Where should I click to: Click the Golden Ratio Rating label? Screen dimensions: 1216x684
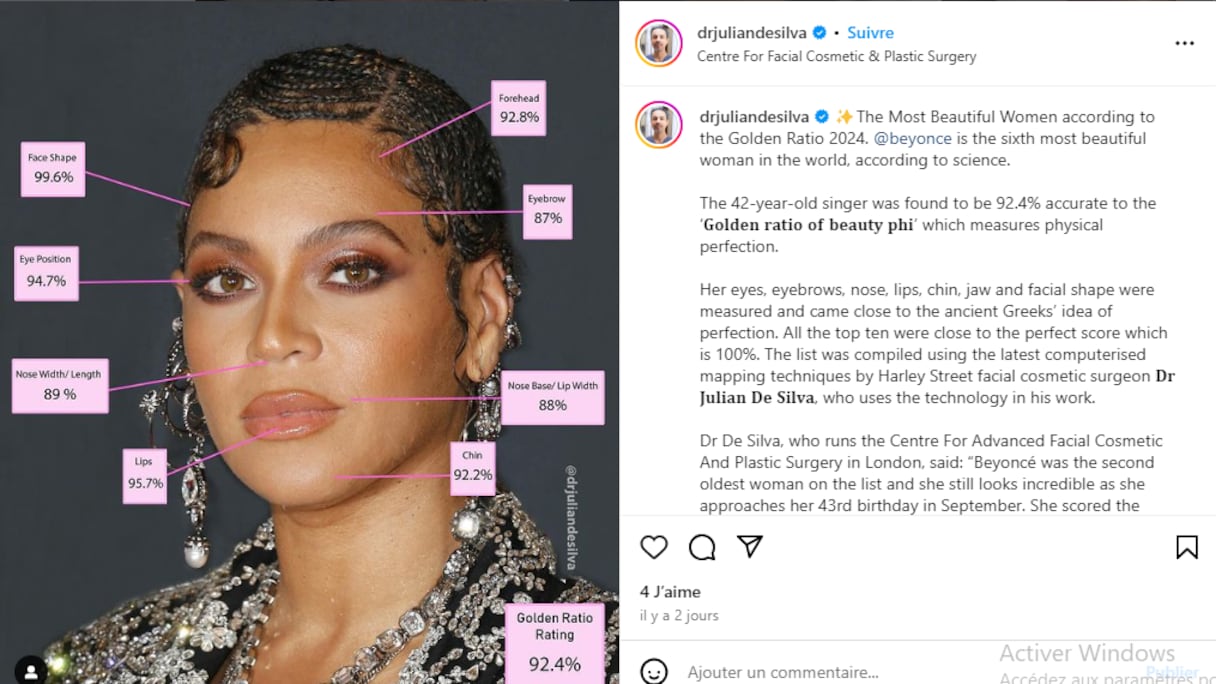(x=554, y=626)
